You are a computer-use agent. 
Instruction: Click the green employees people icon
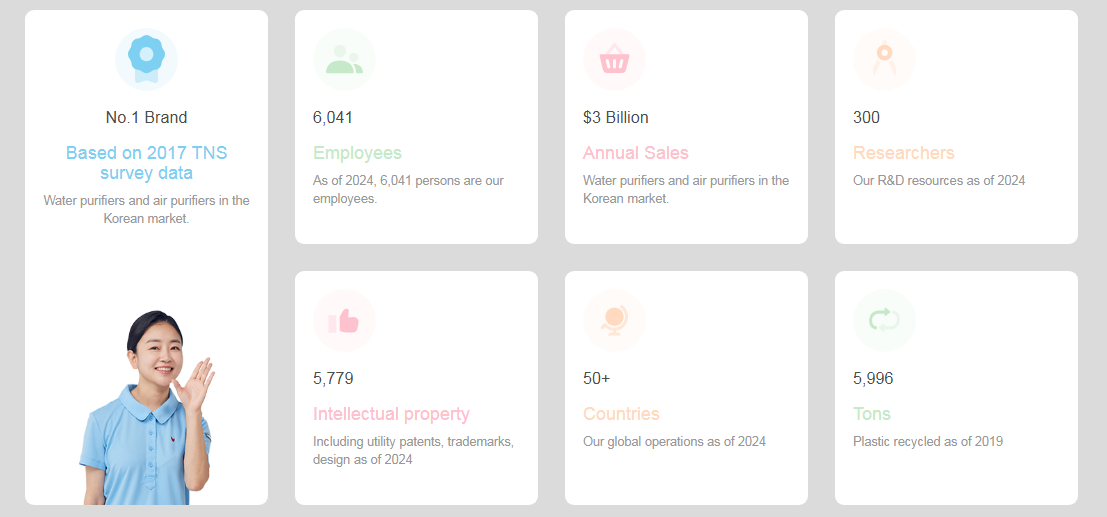pyautogui.click(x=344, y=59)
